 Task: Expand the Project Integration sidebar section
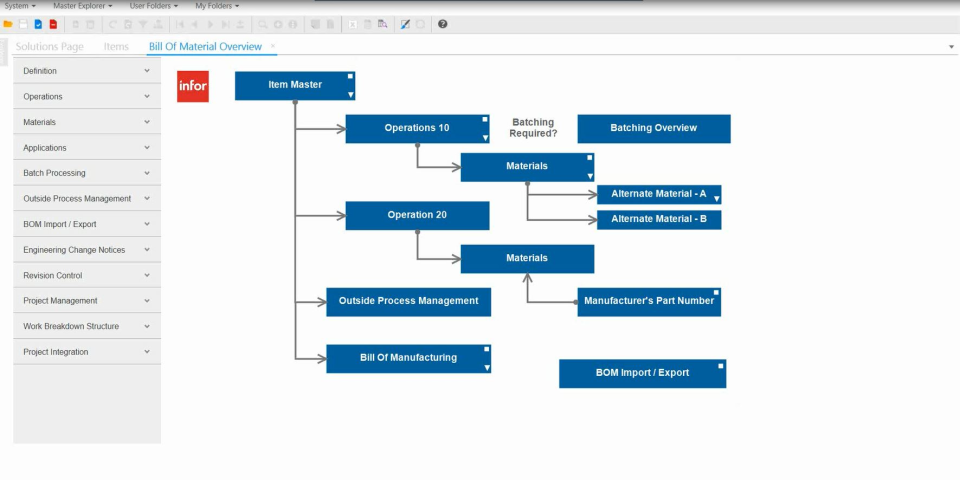click(x=87, y=352)
